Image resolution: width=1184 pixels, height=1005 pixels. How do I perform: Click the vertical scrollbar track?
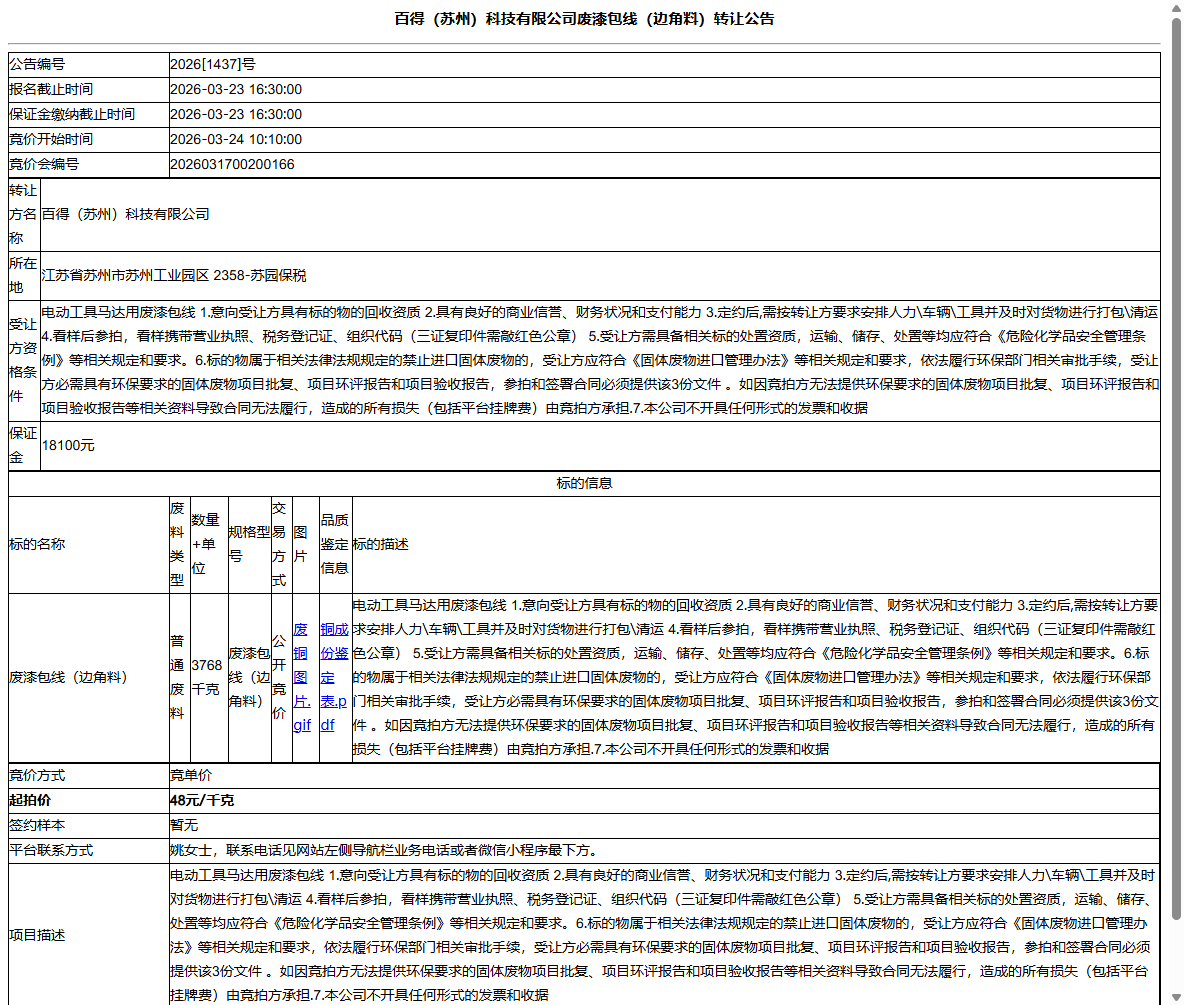[x=1174, y=500]
